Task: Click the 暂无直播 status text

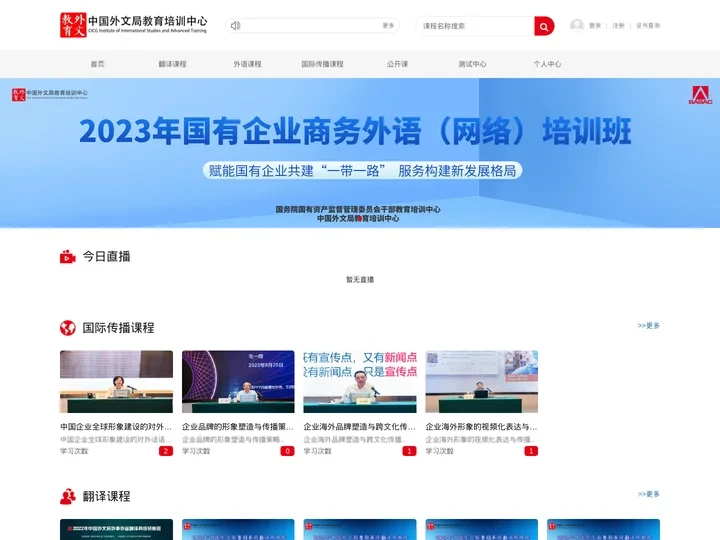Action: tap(360, 279)
